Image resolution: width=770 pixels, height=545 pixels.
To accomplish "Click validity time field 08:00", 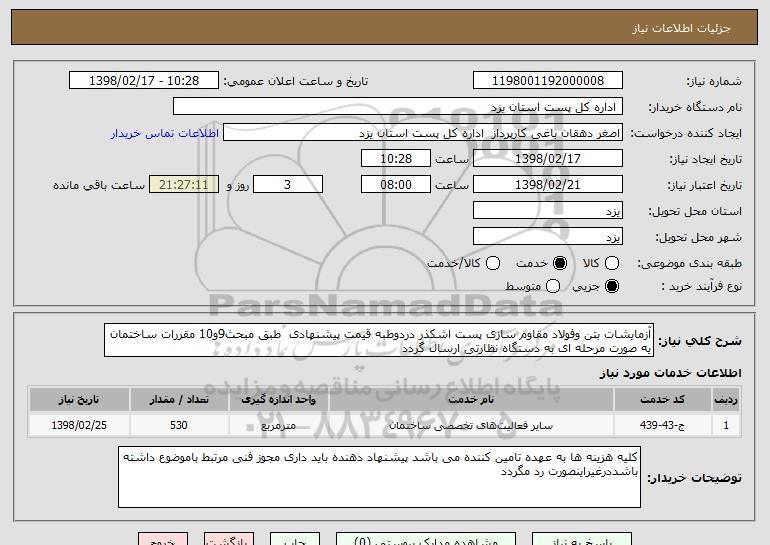I will (396, 185).
